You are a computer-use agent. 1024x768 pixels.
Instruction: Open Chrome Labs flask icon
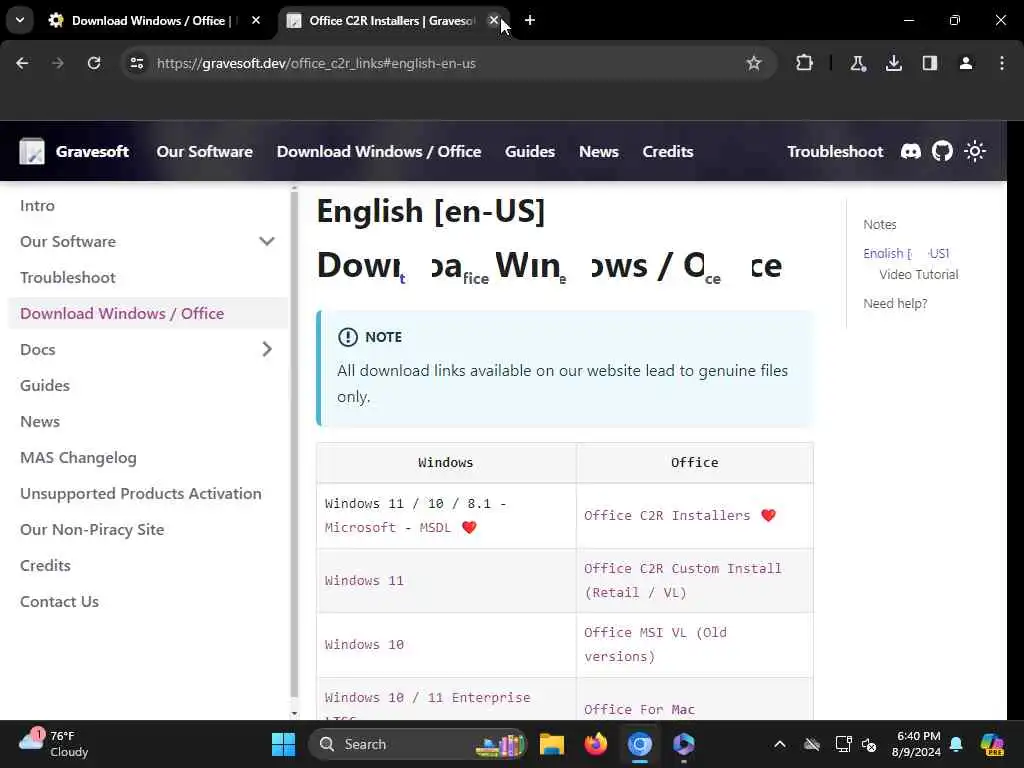click(x=857, y=63)
